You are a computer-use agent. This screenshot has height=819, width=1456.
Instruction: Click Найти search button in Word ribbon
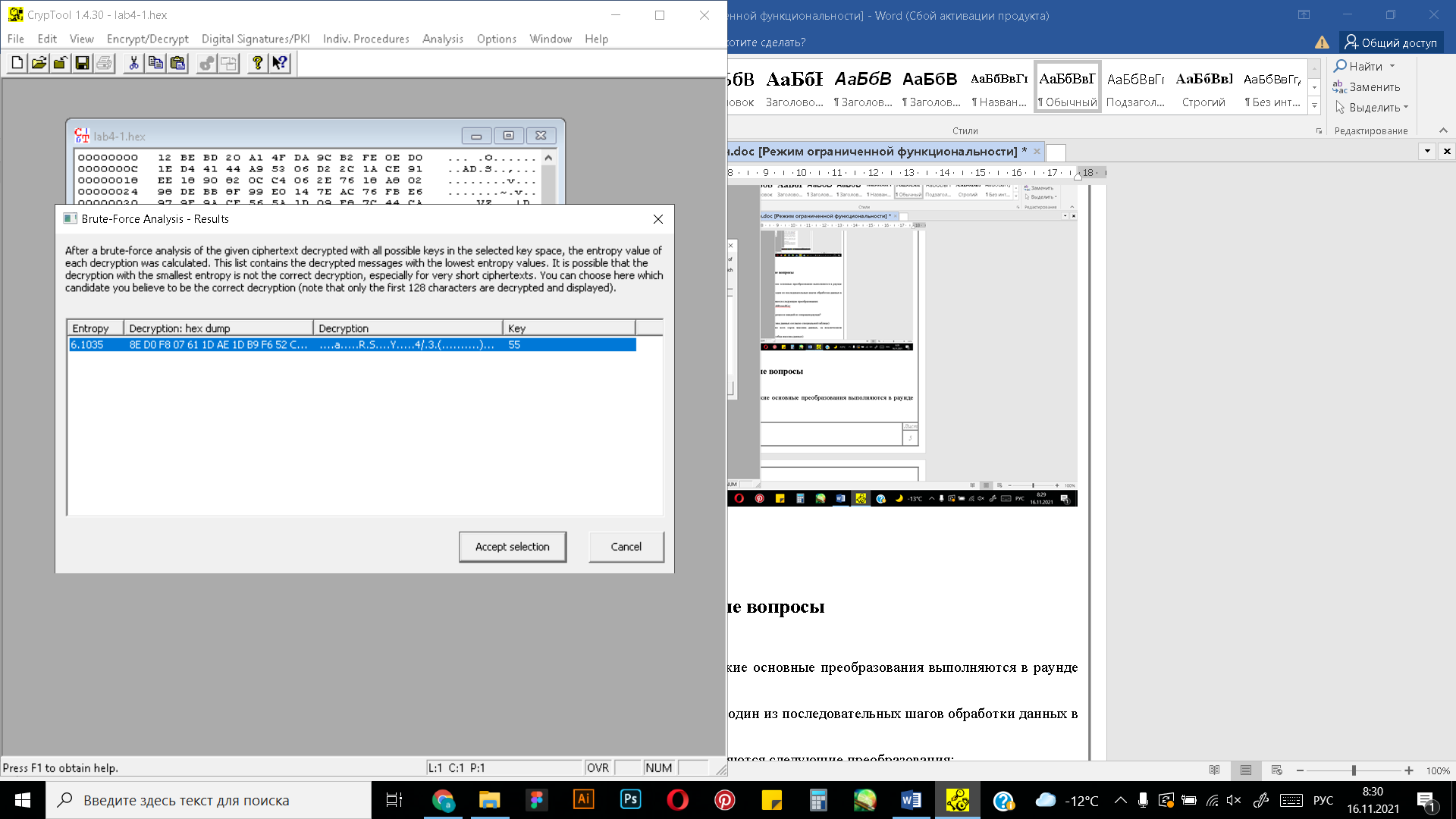1358,66
